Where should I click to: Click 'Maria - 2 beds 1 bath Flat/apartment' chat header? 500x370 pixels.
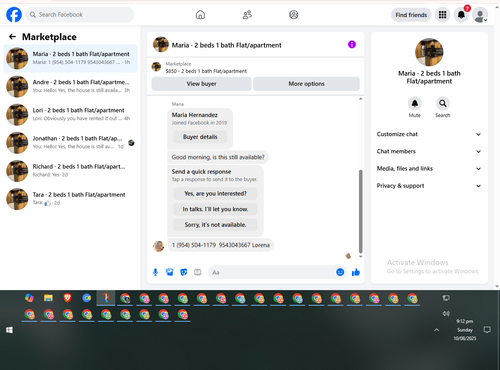click(x=226, y=45)
